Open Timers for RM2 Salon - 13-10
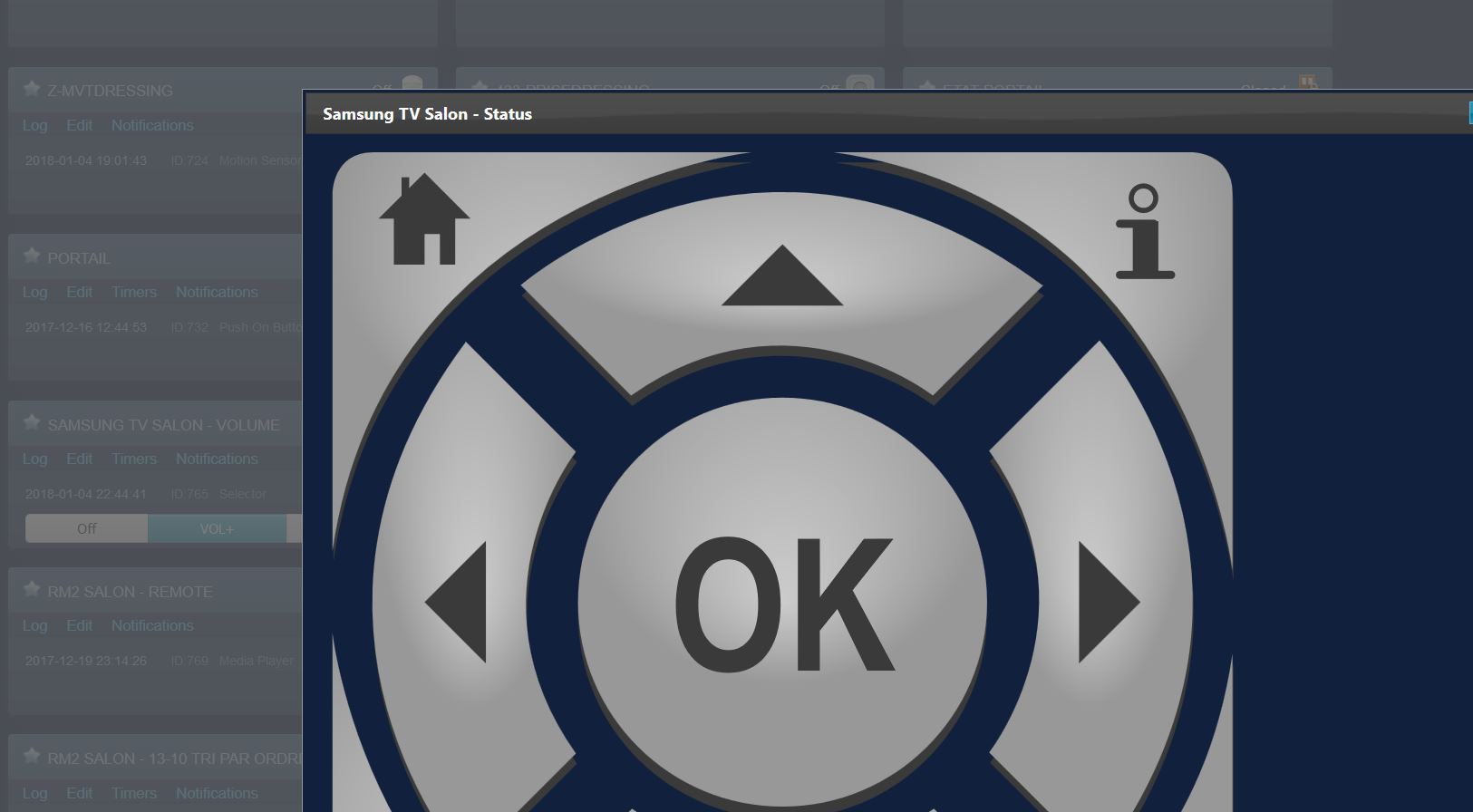The image size is (1473, 812). [134, 793]
